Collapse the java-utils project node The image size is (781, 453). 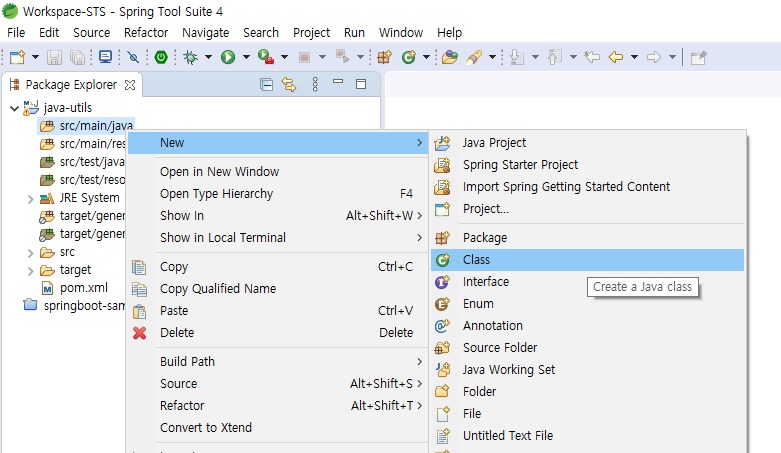[x=14, y=108]
